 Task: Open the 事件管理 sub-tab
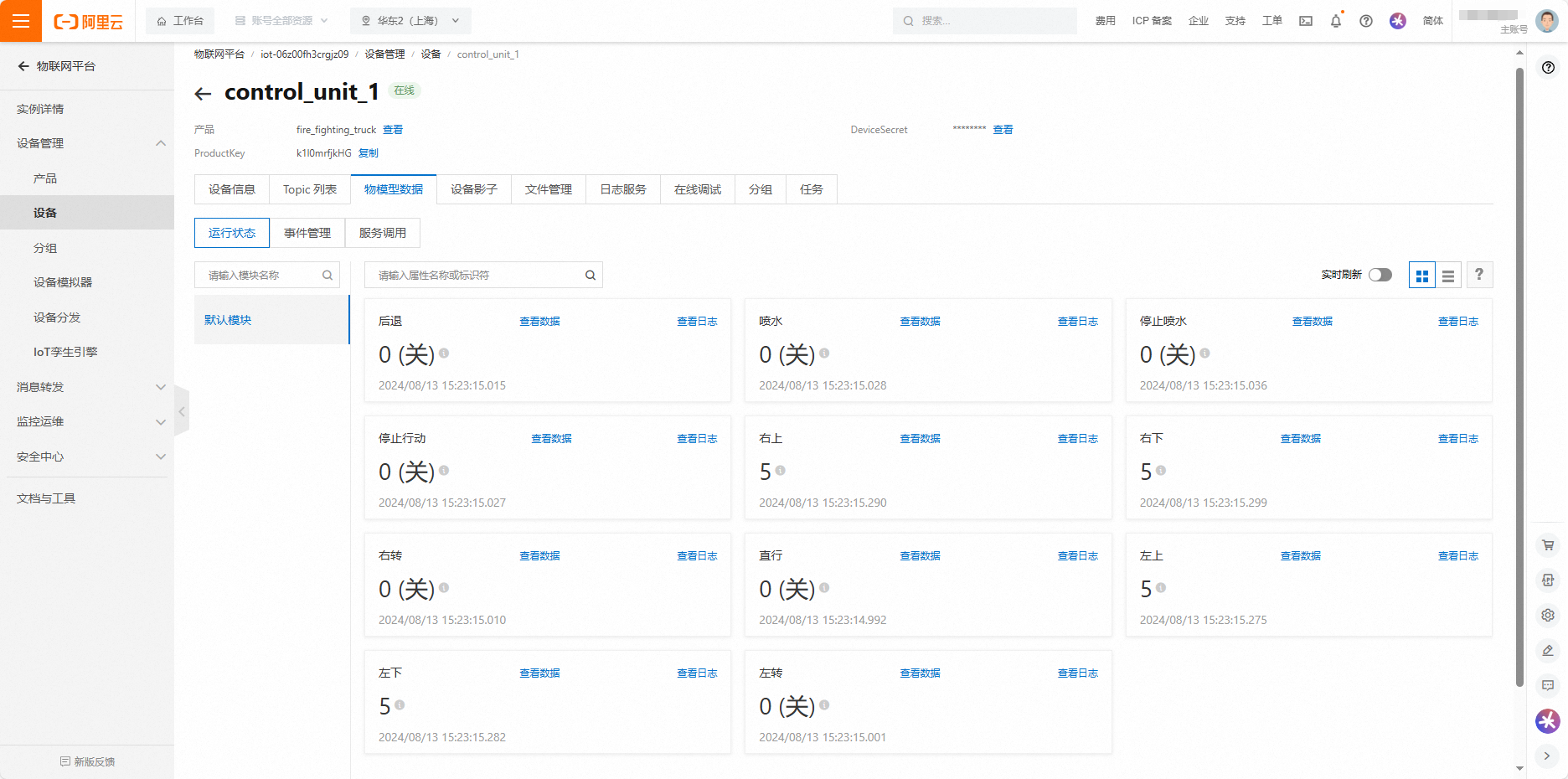coord(307,233)
